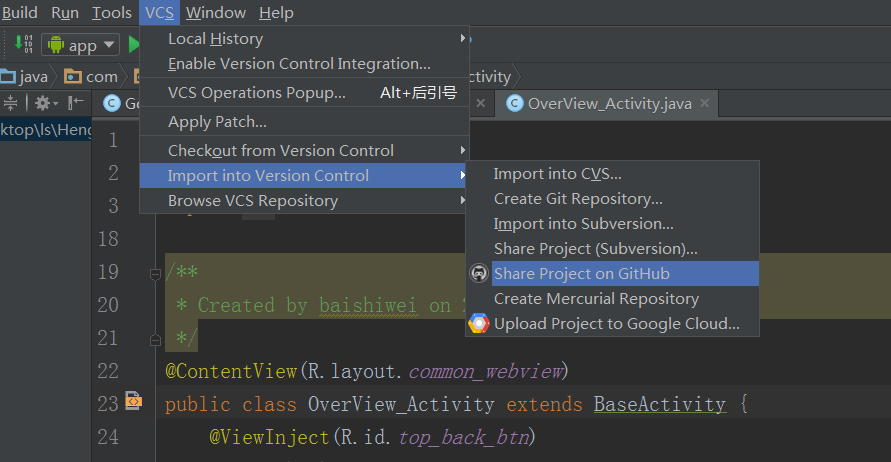The image size is (891, 462).
Task: Click the Make Project binary arrow icon
Action: pos(24,45)
